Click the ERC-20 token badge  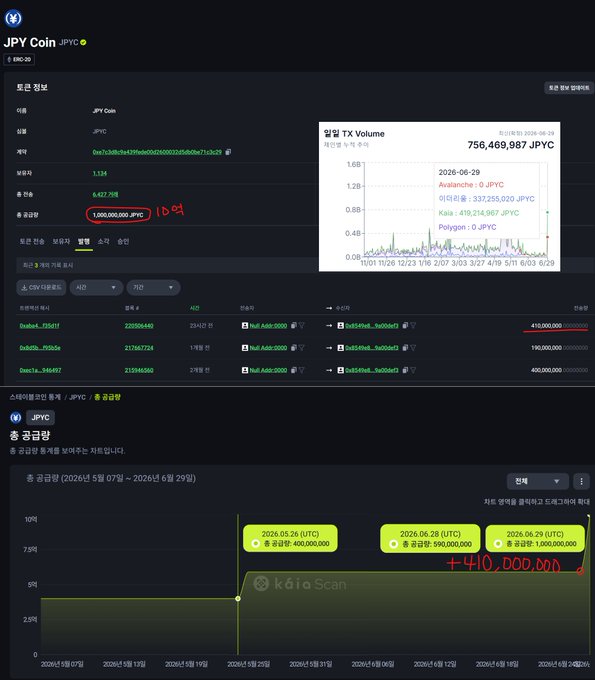tap(19, 59)
